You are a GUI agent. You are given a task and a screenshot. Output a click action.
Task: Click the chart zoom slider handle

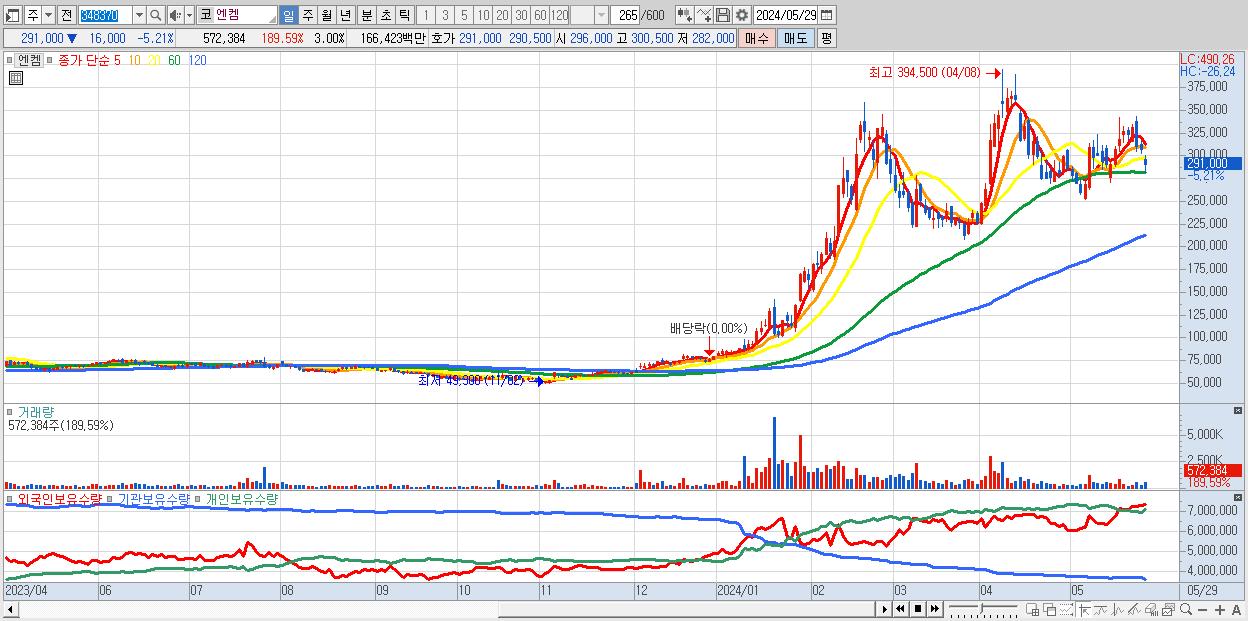[981, 609]
